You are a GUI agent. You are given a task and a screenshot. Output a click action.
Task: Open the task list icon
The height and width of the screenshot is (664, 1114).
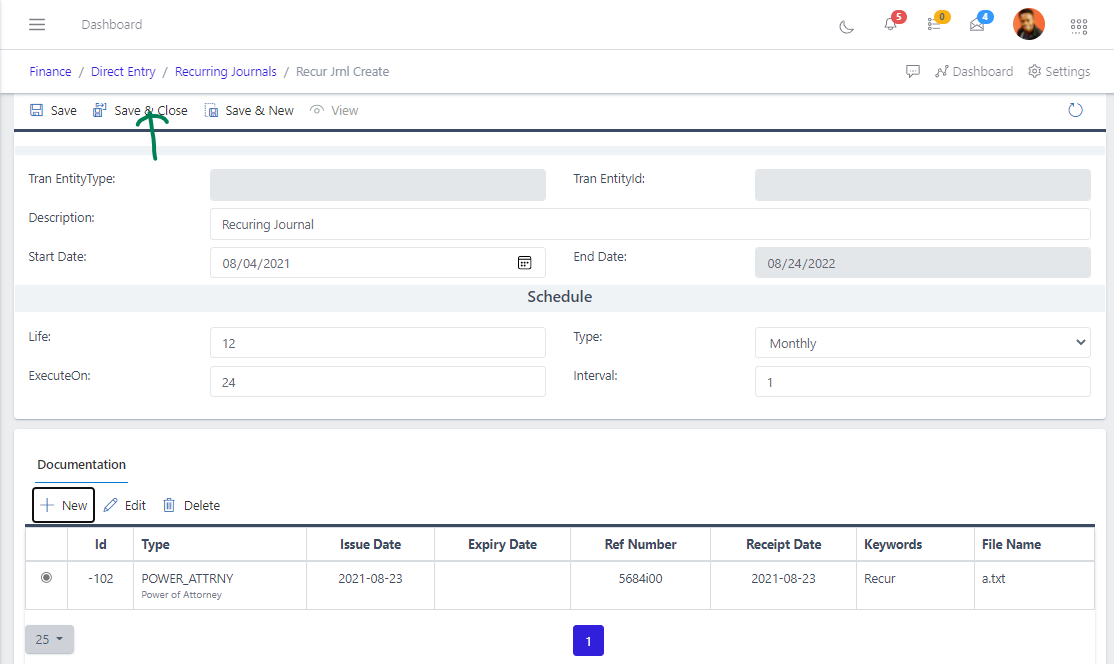934,24
